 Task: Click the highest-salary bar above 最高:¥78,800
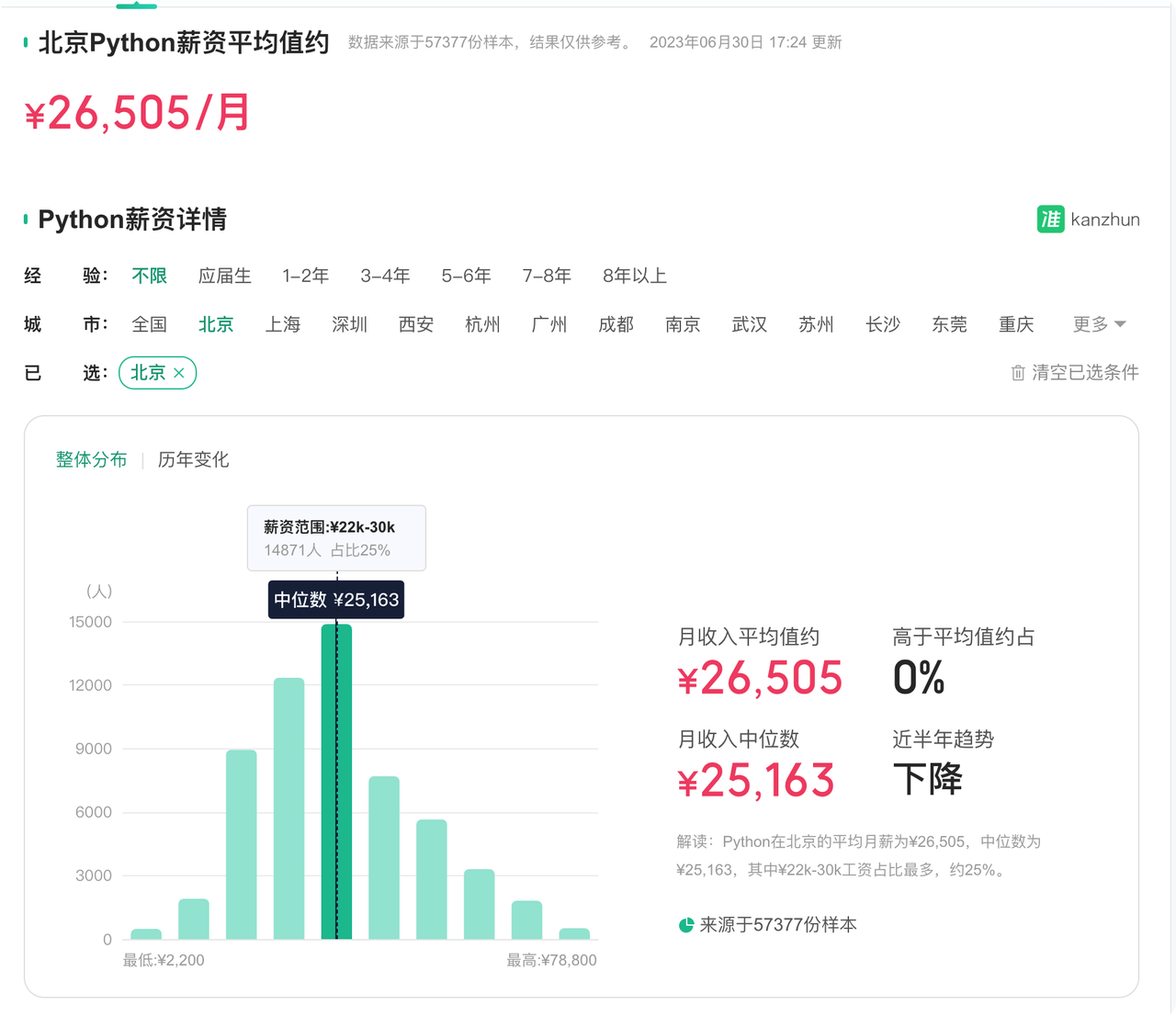pos(574,933)
